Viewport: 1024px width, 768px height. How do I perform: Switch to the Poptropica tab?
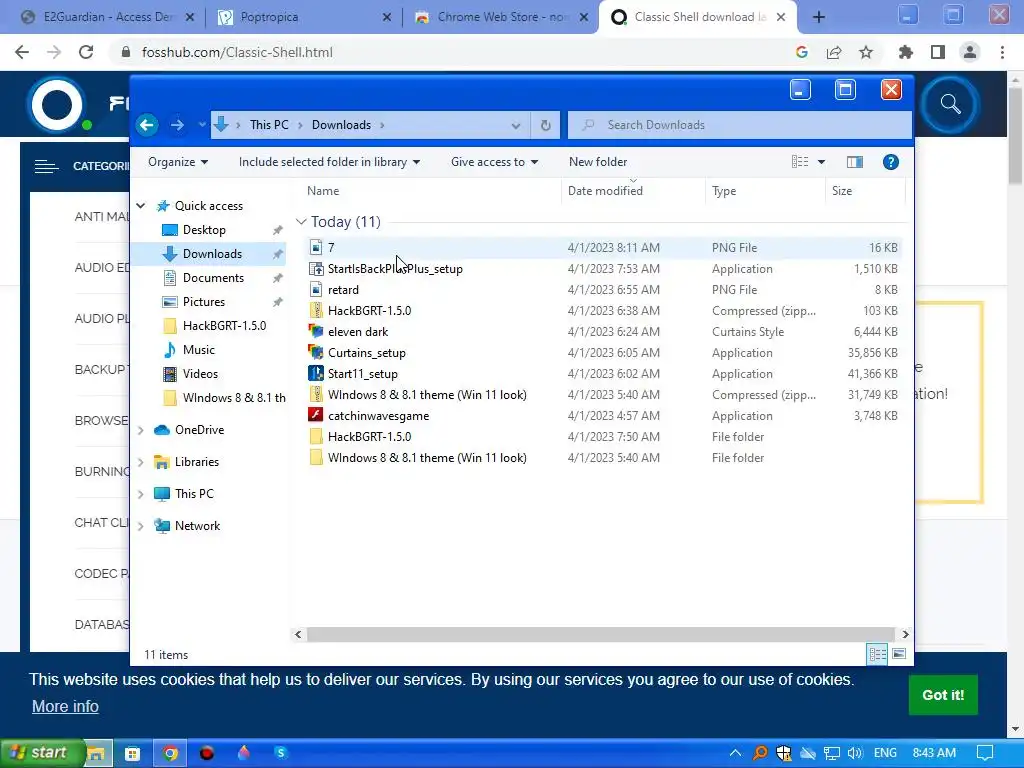pyautogui.click(x=304, y=17)
